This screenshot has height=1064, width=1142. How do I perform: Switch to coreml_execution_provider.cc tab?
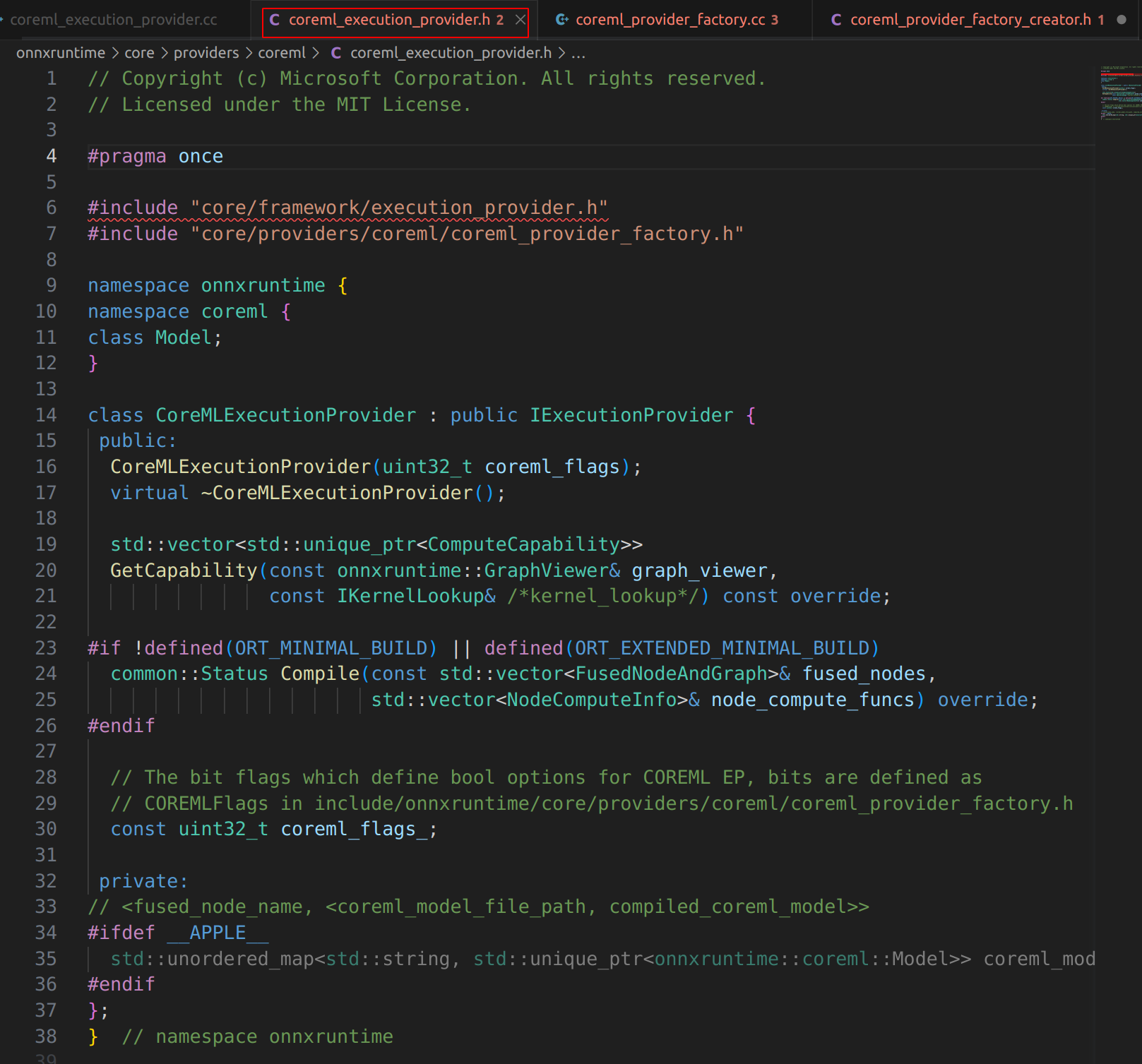(x=113, y=20)
